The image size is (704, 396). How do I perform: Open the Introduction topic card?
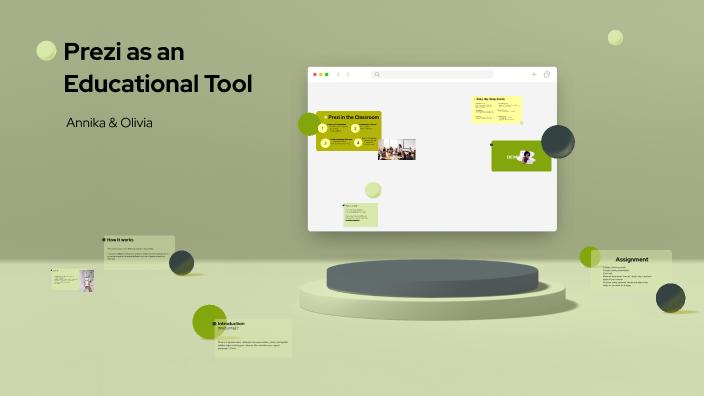pos(253,338)
